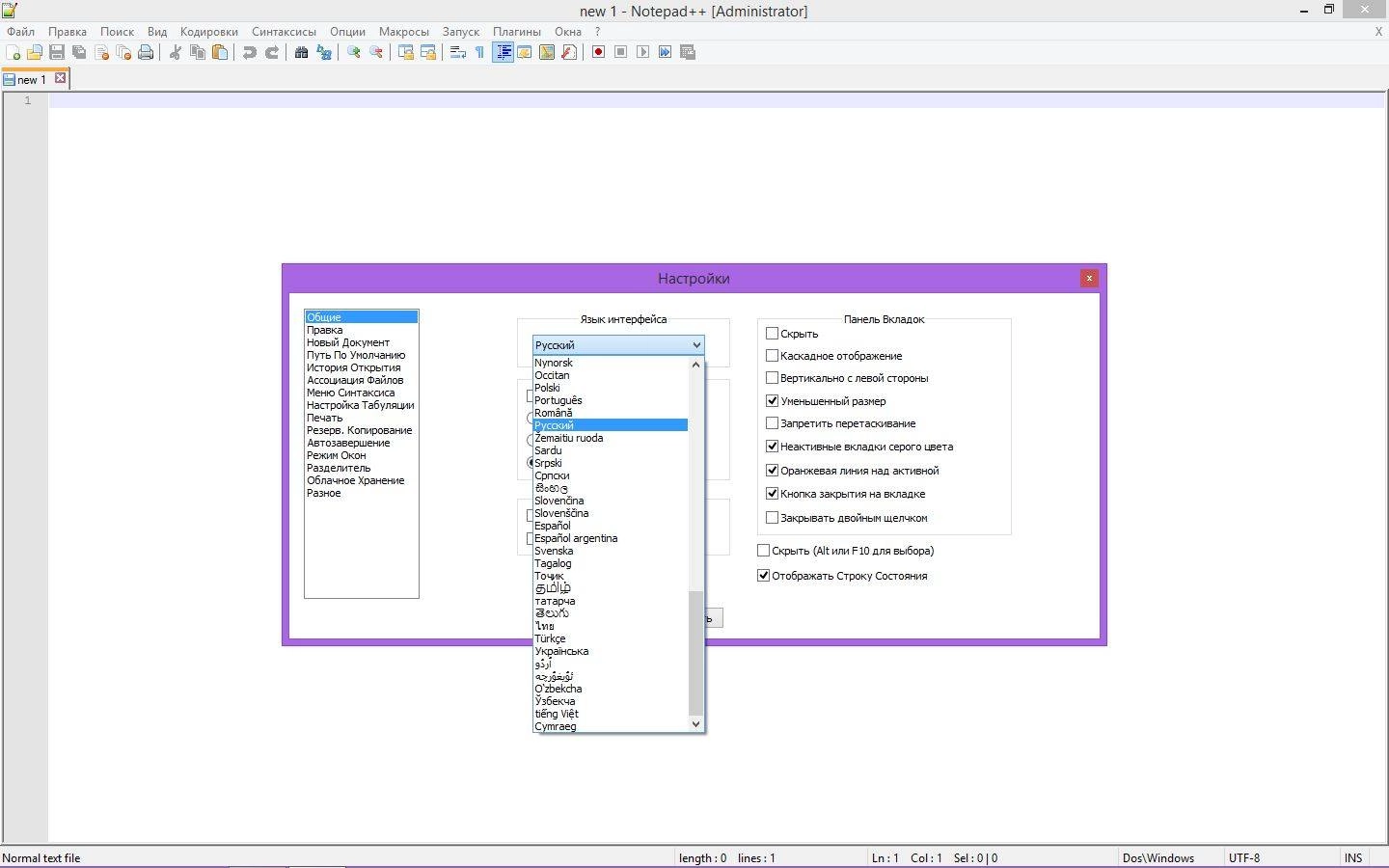Click the Replace toolbar icon
The width and height of the screenshot is (1389, 868).
324,52
